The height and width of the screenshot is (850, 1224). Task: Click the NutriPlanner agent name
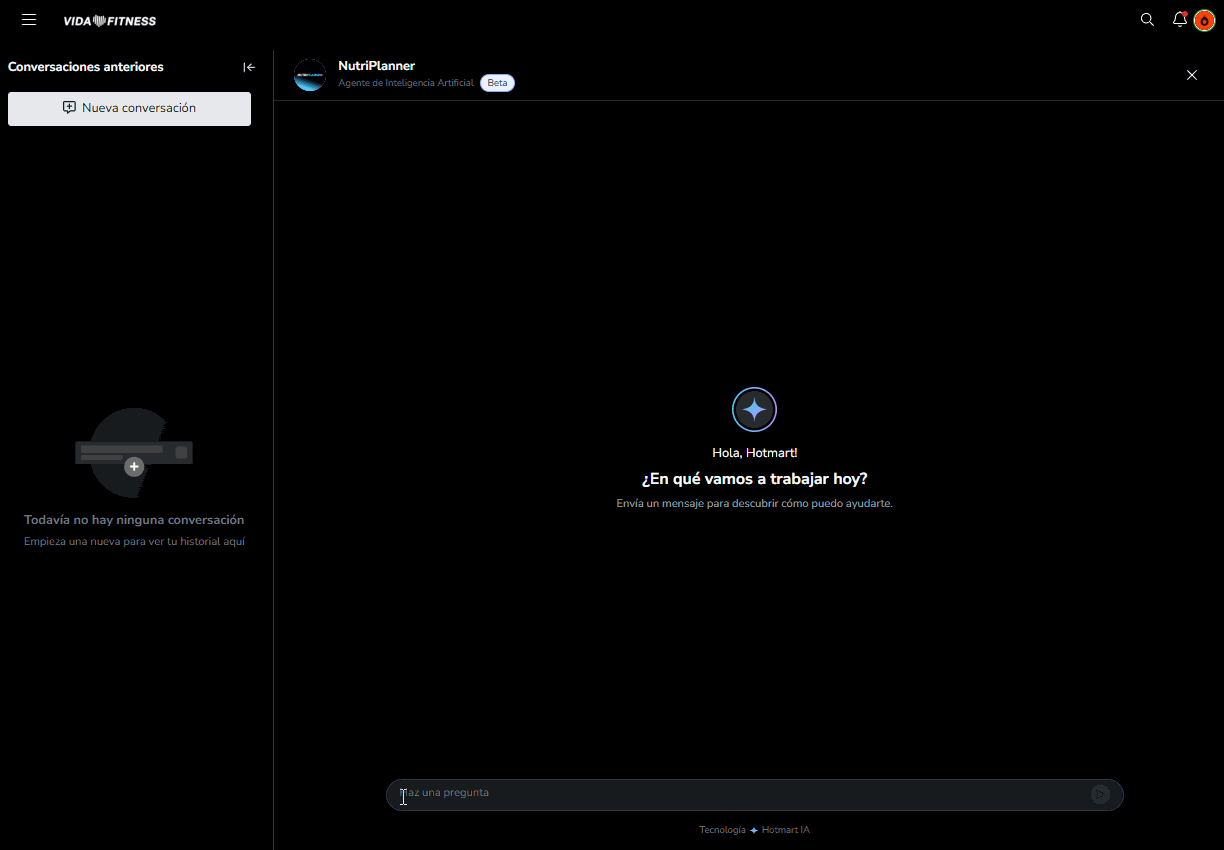(376, 66)
